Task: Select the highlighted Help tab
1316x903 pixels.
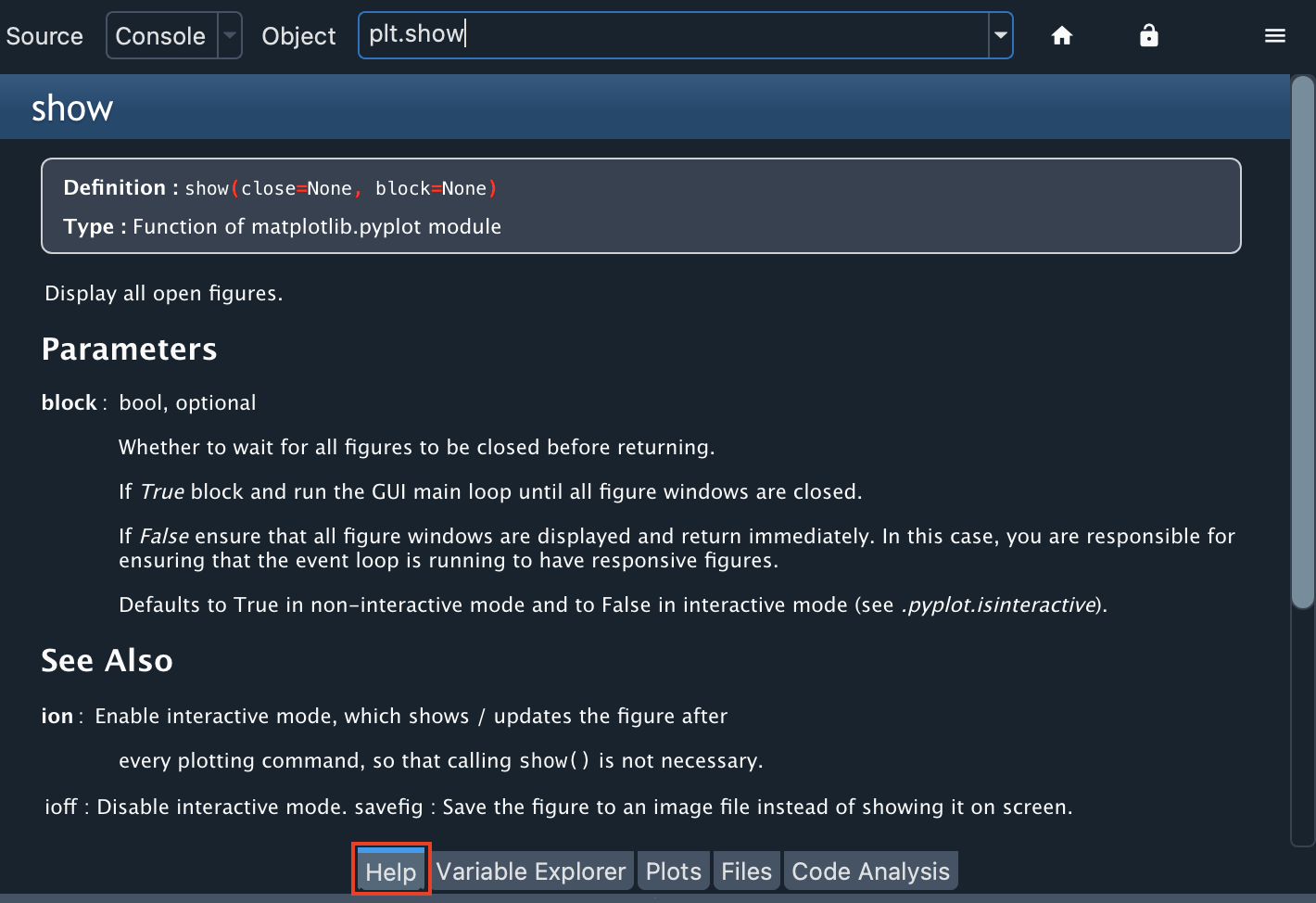Action: (x=390, y=871)
